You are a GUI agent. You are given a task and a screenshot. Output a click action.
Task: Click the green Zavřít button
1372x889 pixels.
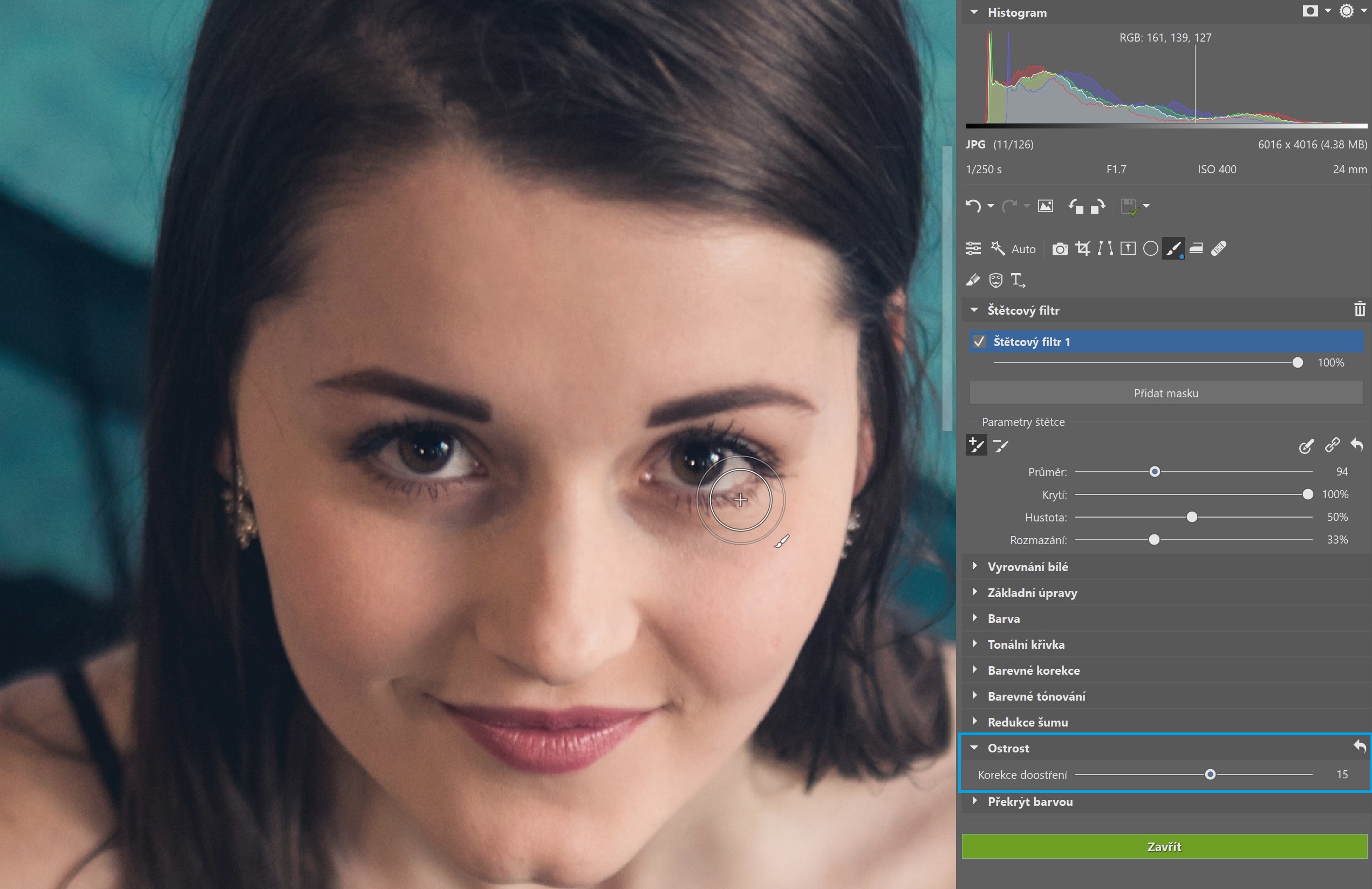(1164, 846)
